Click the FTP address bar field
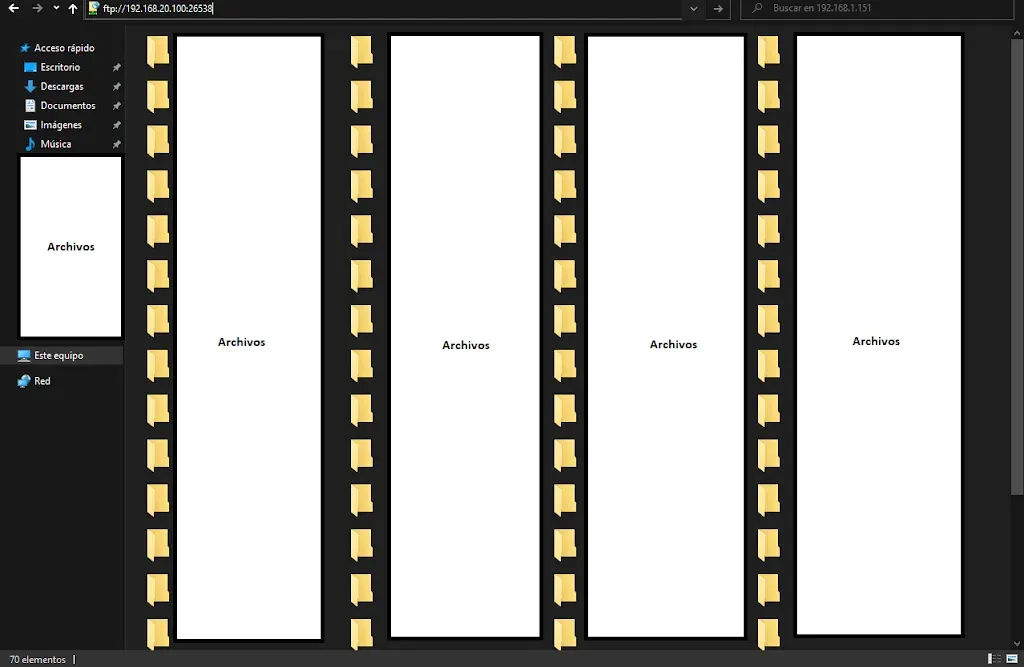Viewport: 1024px width, 667px height. click(384, 8)
